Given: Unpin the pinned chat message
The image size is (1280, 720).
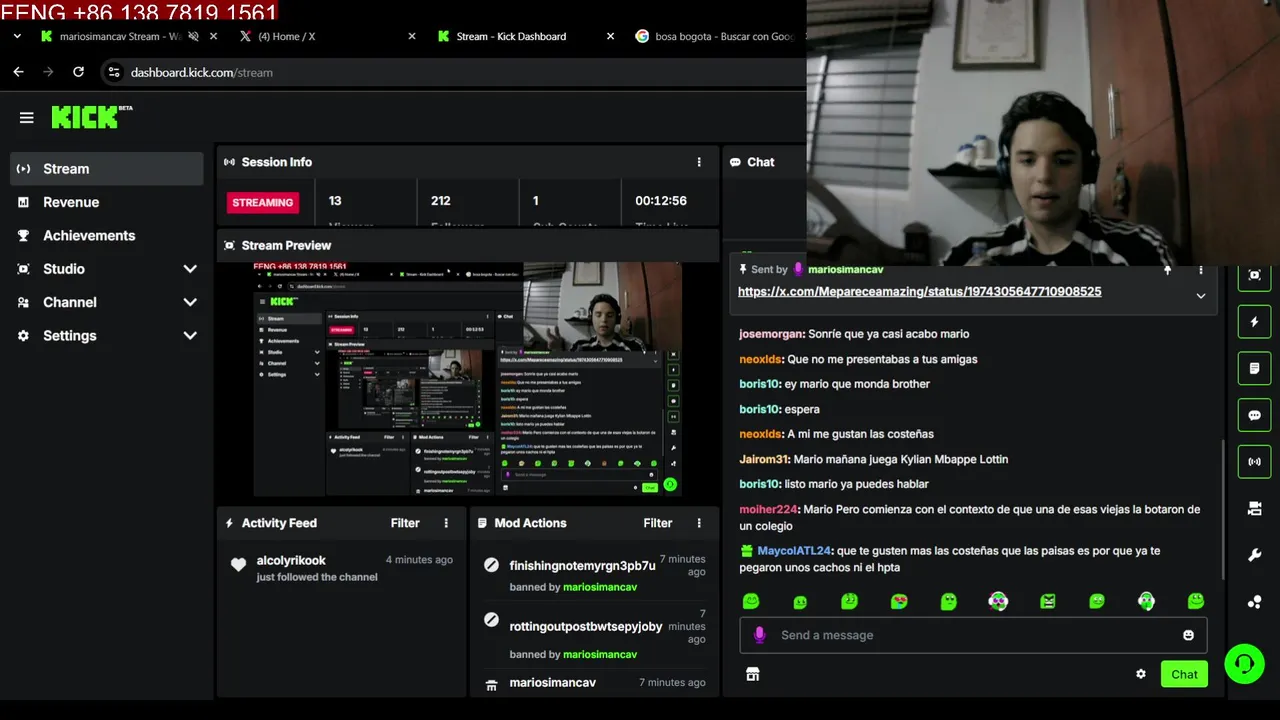Looking at the screenshot, I should pyautogui.click(x=1167, y=270).
